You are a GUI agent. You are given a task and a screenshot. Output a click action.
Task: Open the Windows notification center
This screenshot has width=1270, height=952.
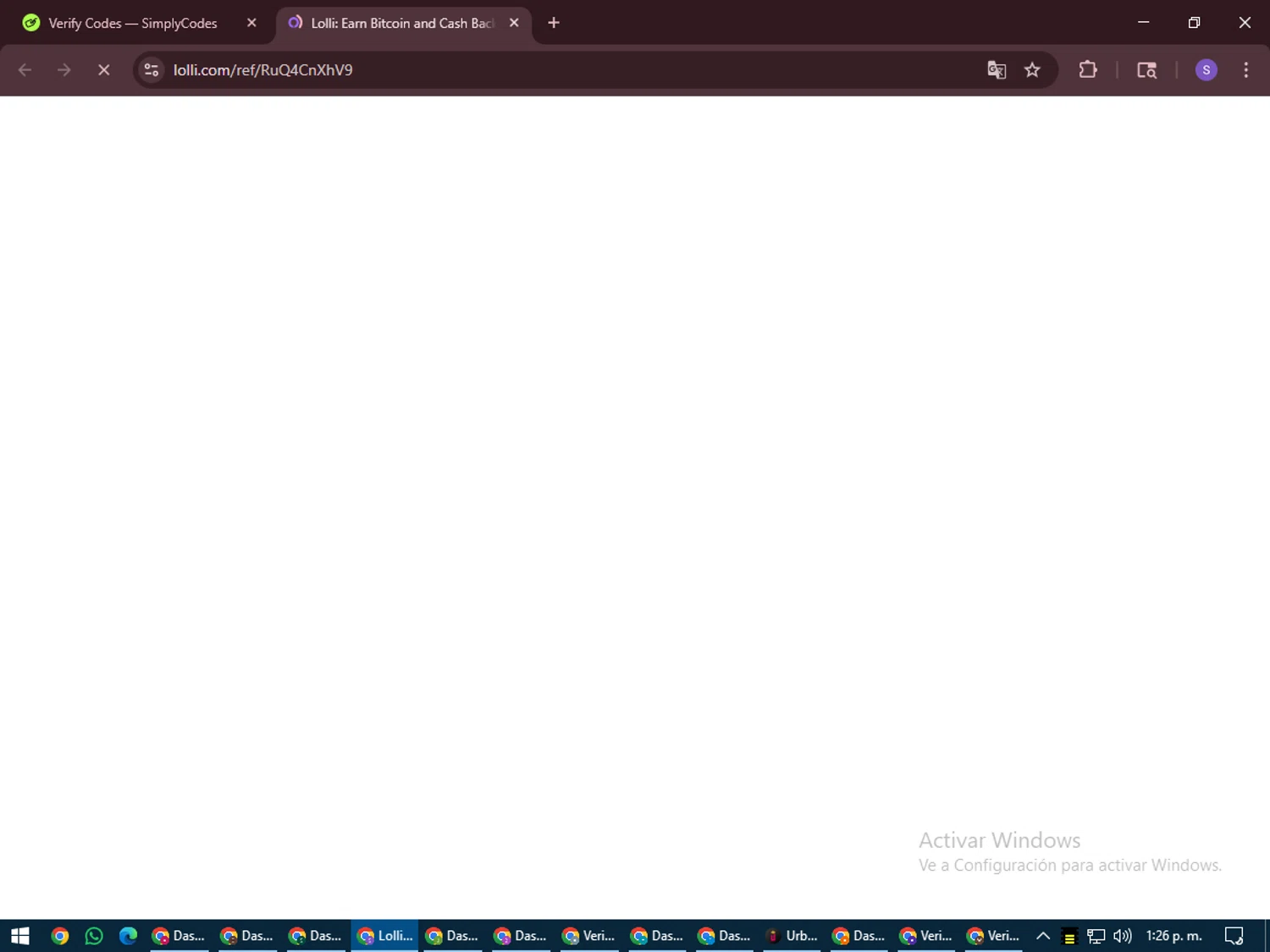1234,936
